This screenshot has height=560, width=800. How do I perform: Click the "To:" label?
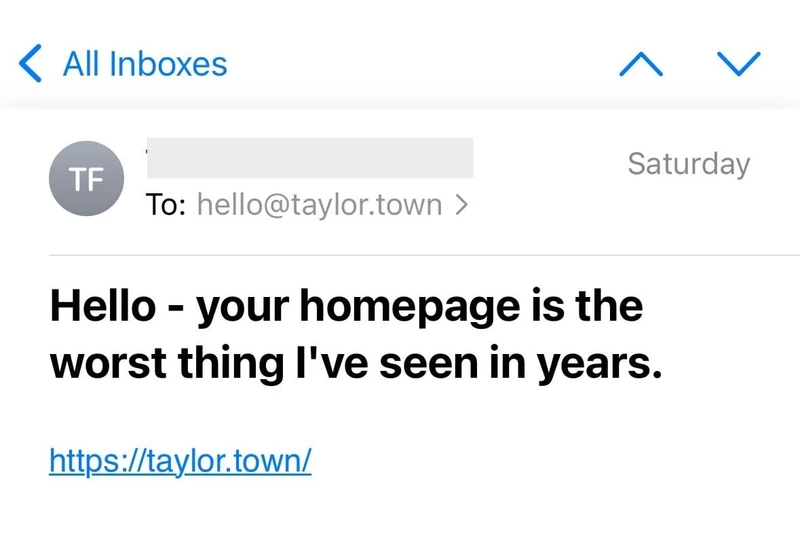[165, 205]
